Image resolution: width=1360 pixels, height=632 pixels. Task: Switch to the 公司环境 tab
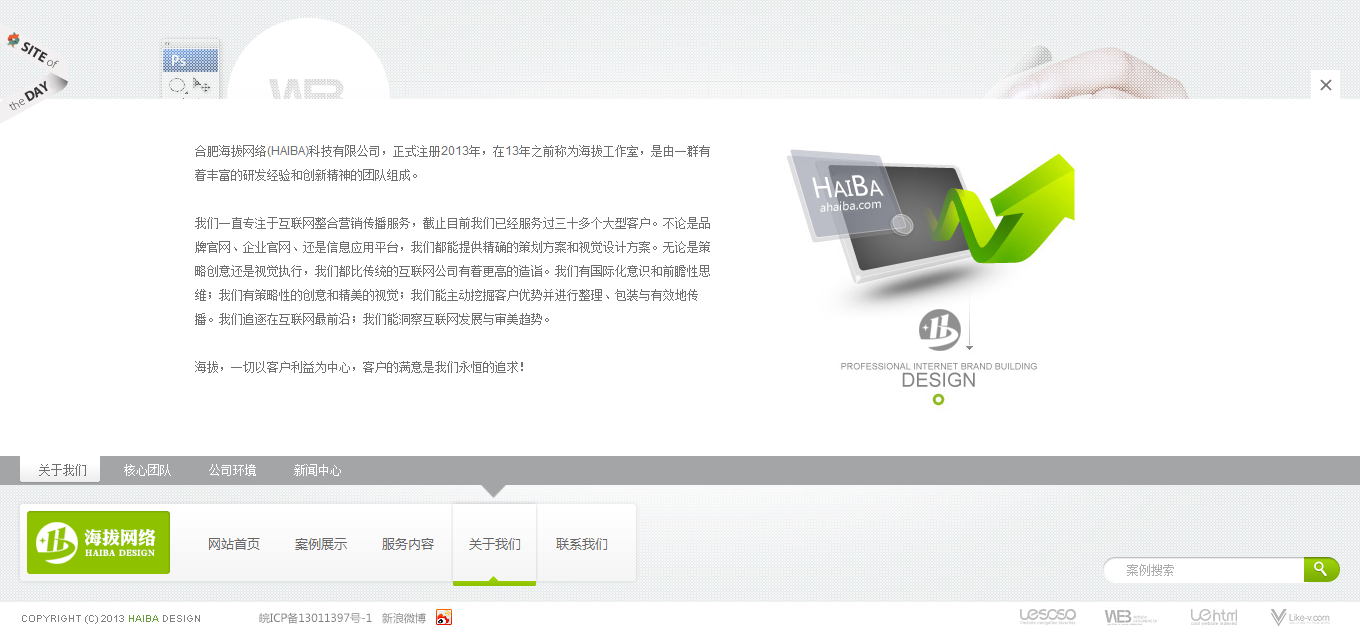(232, 470)
